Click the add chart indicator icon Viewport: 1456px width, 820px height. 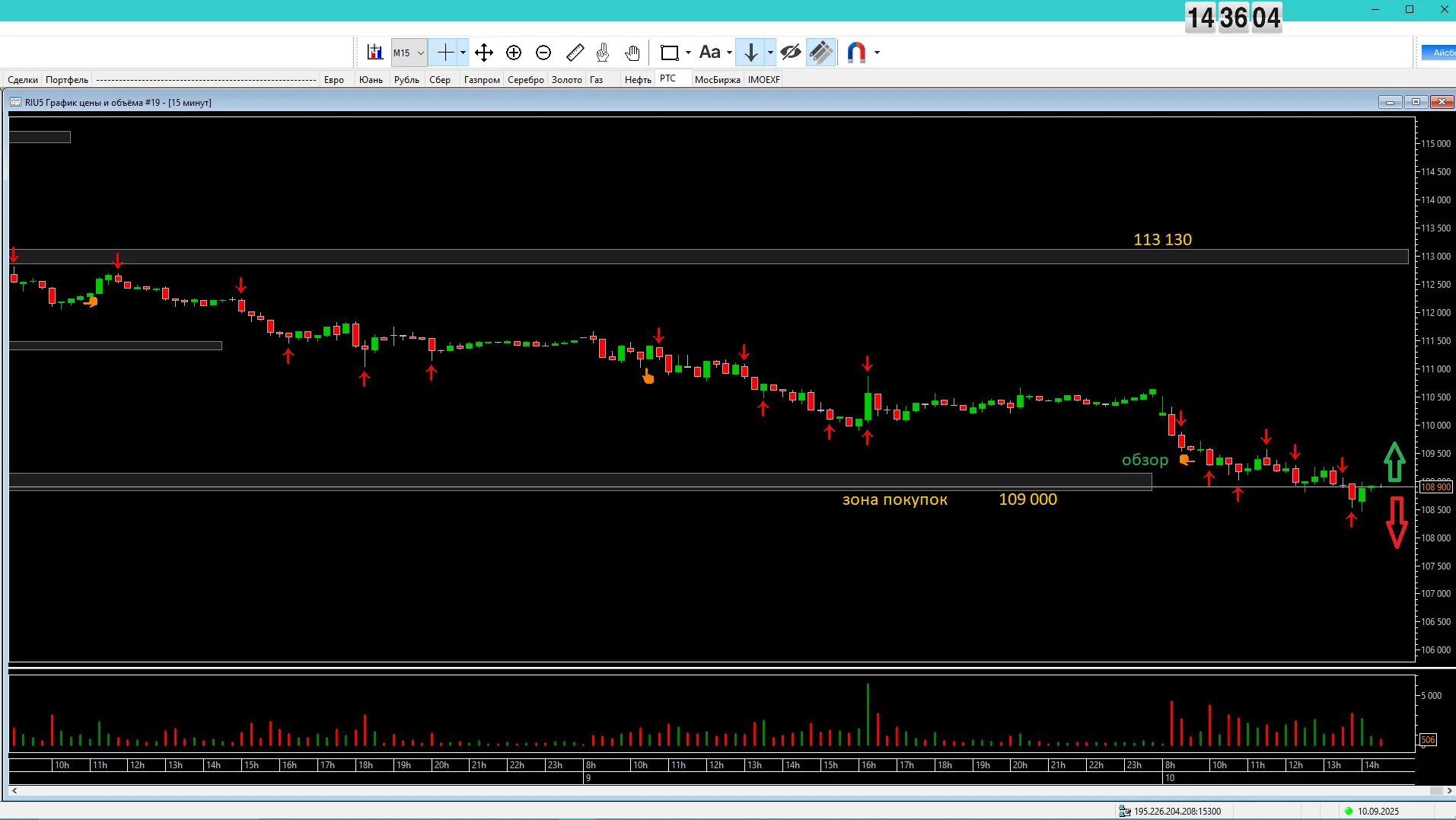[x=374, y=53]
